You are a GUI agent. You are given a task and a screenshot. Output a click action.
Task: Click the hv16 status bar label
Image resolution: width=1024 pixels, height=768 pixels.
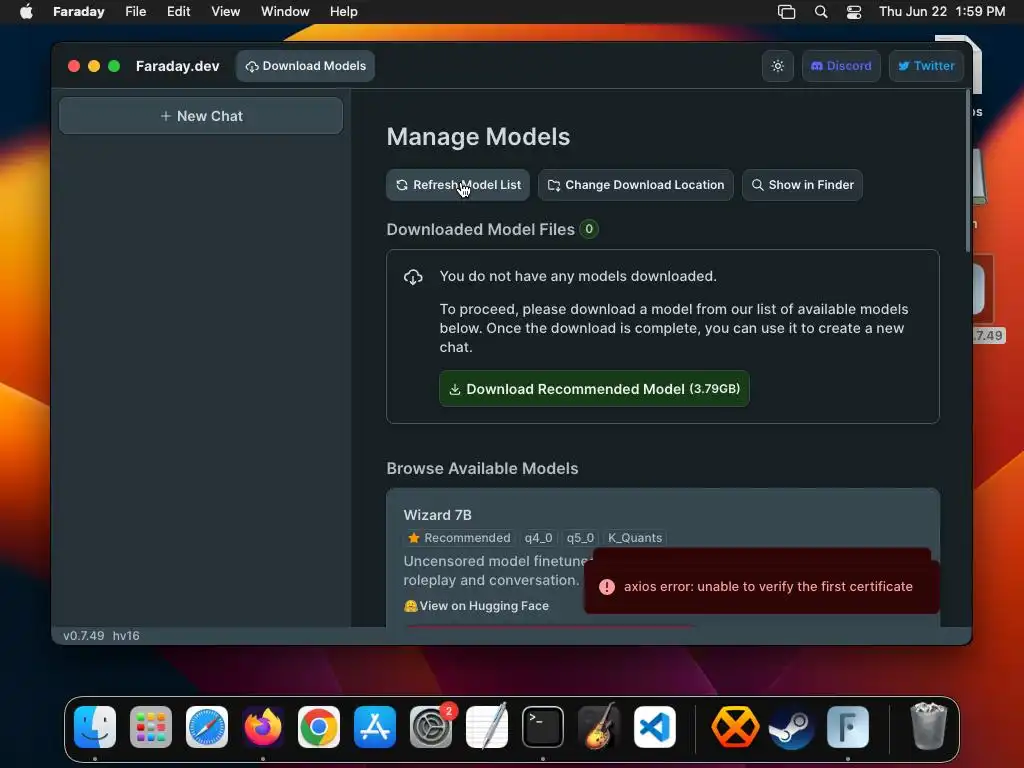point(126,635)
